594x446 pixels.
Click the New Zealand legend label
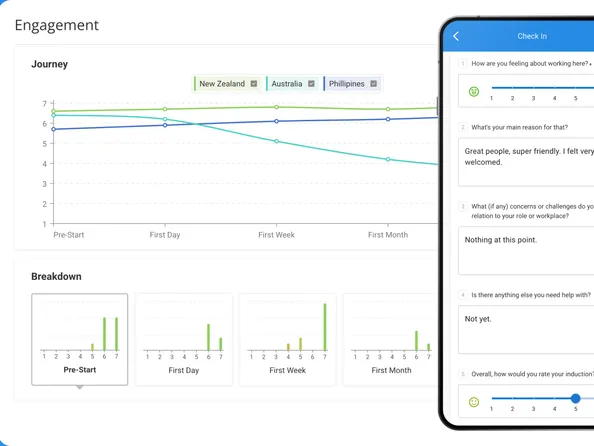coord(222,84)
